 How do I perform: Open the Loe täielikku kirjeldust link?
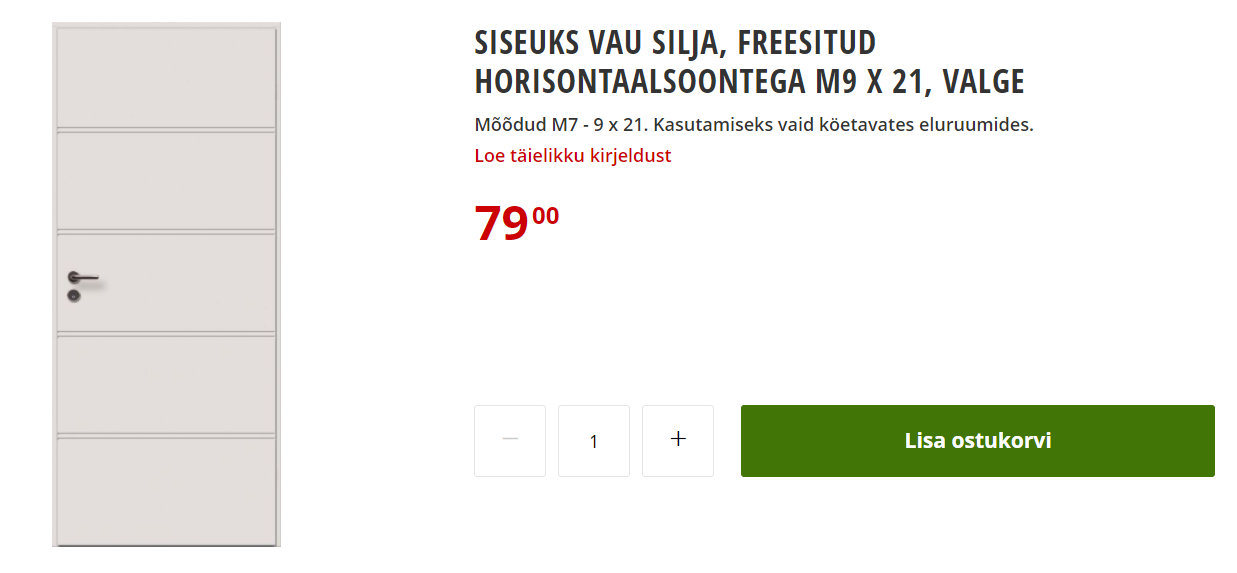(x=572, y=156)
